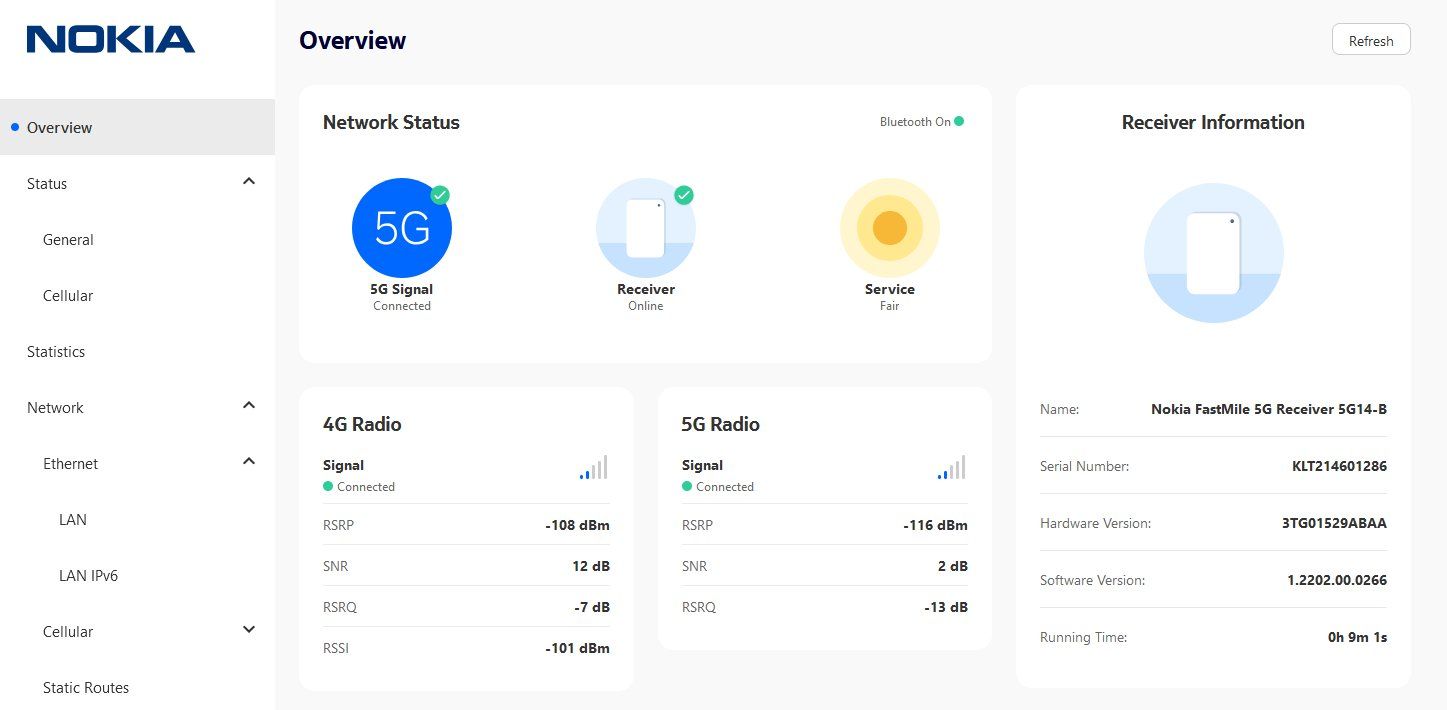The height and width of the screenshot is (710, 1447).
Task: Click the 5G Radio card heading
Action: tap(721, 424)
